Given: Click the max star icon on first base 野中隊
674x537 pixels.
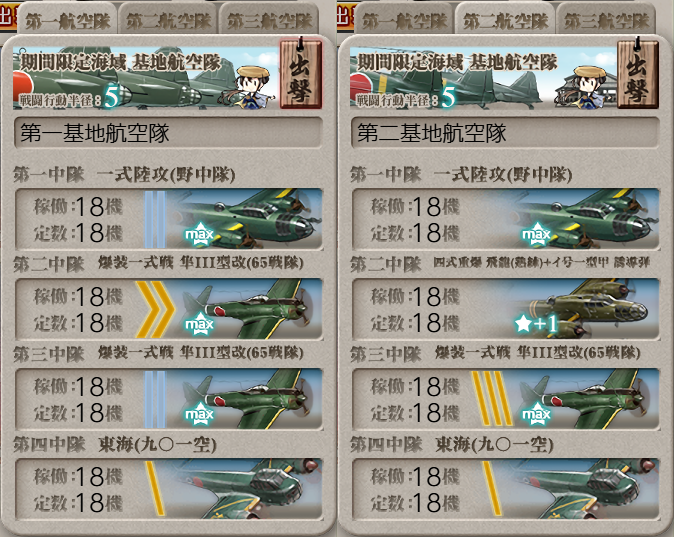Looking at the screenshot, I should 199,234.
